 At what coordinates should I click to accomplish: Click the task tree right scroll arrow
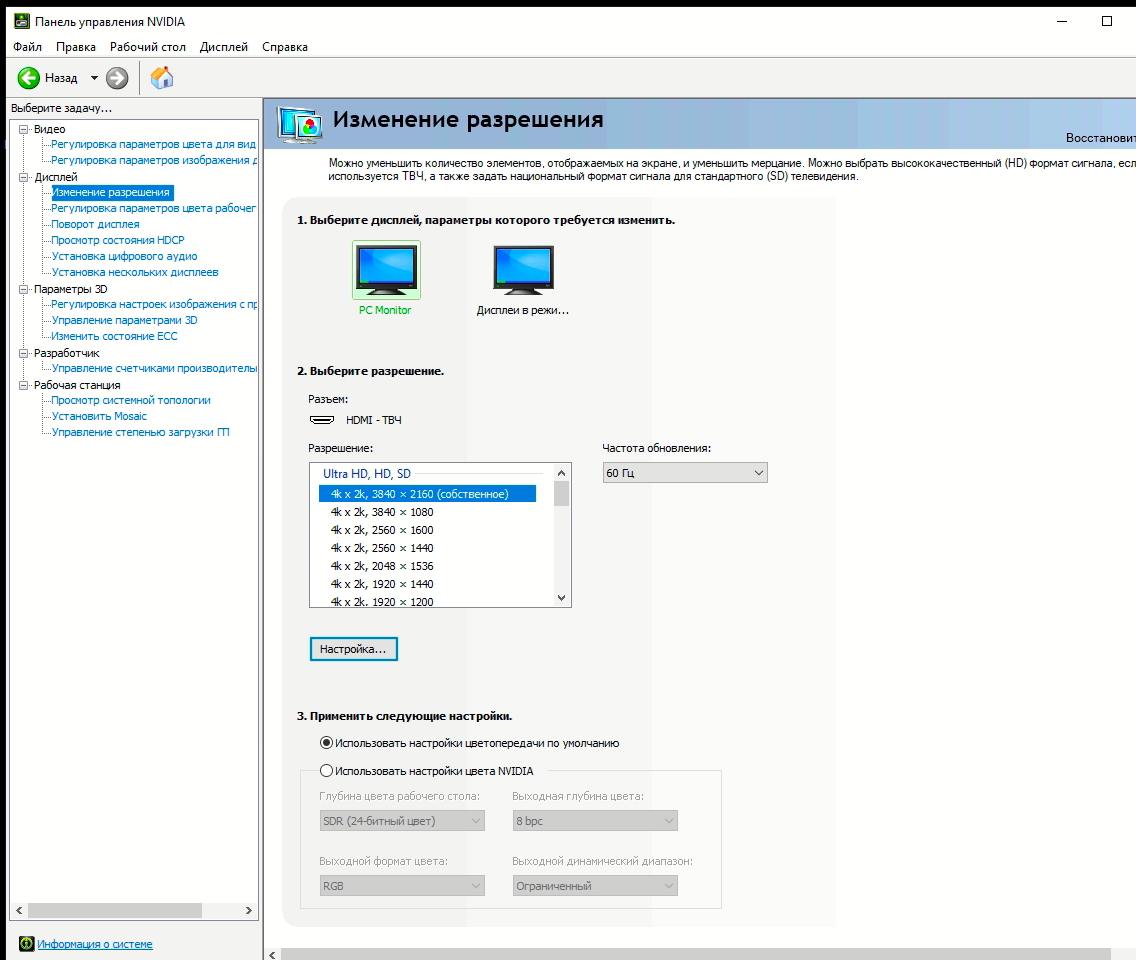click(248, 910)
